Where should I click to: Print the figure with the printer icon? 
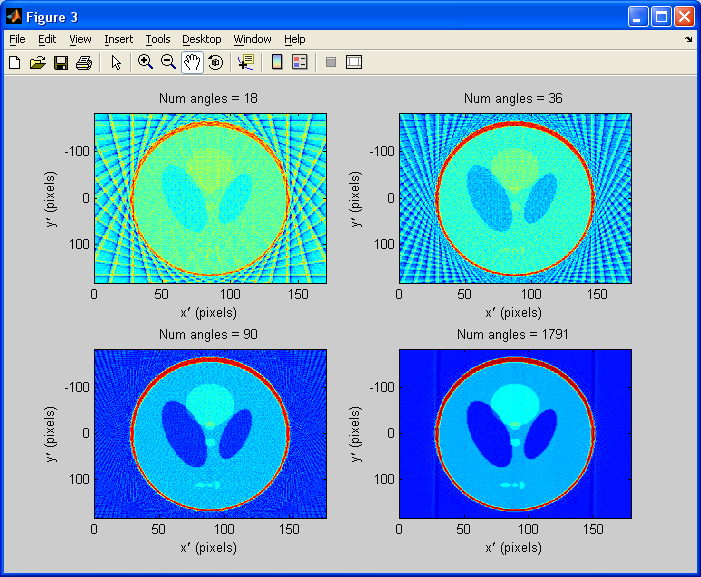pyautogui.click(x=84, y=63)
